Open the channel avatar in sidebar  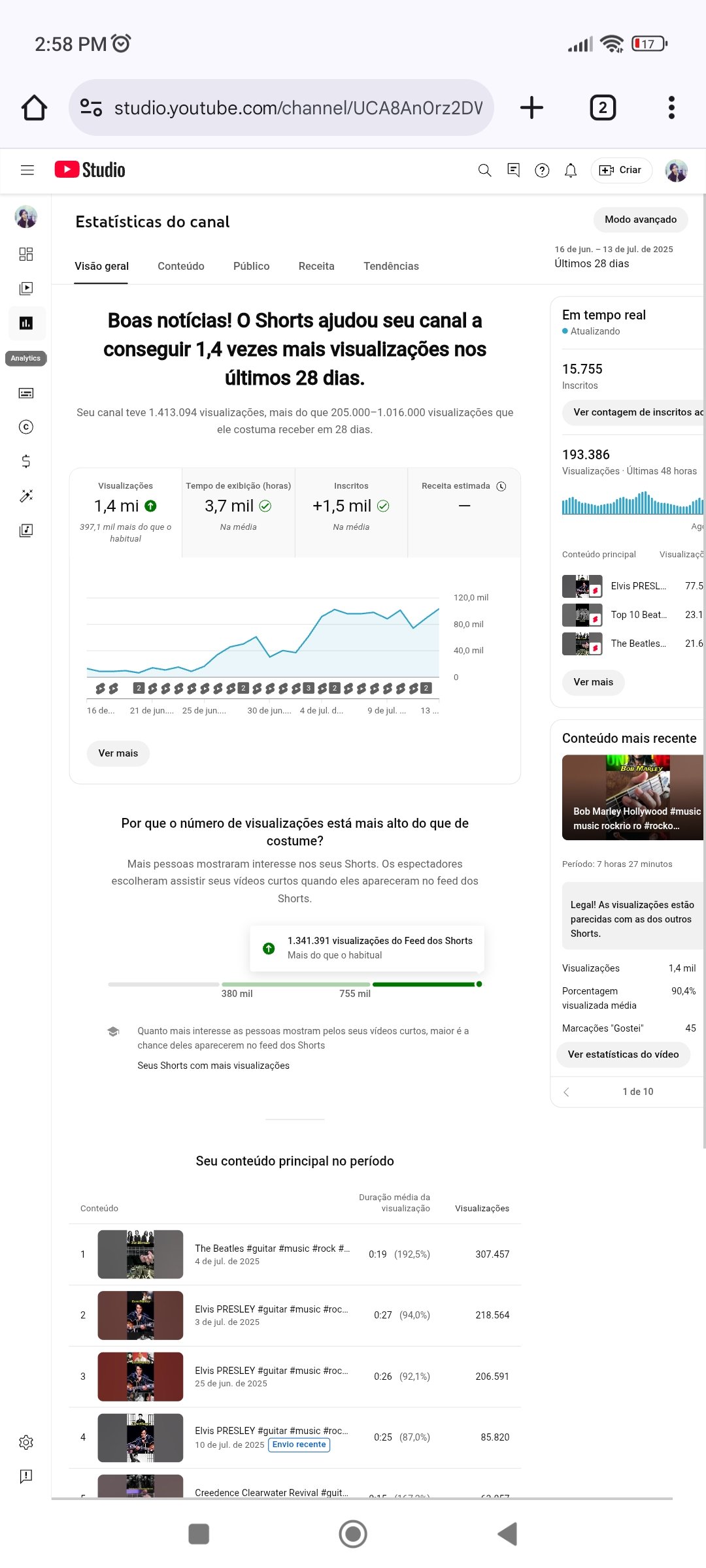click(x=26, y=216)
